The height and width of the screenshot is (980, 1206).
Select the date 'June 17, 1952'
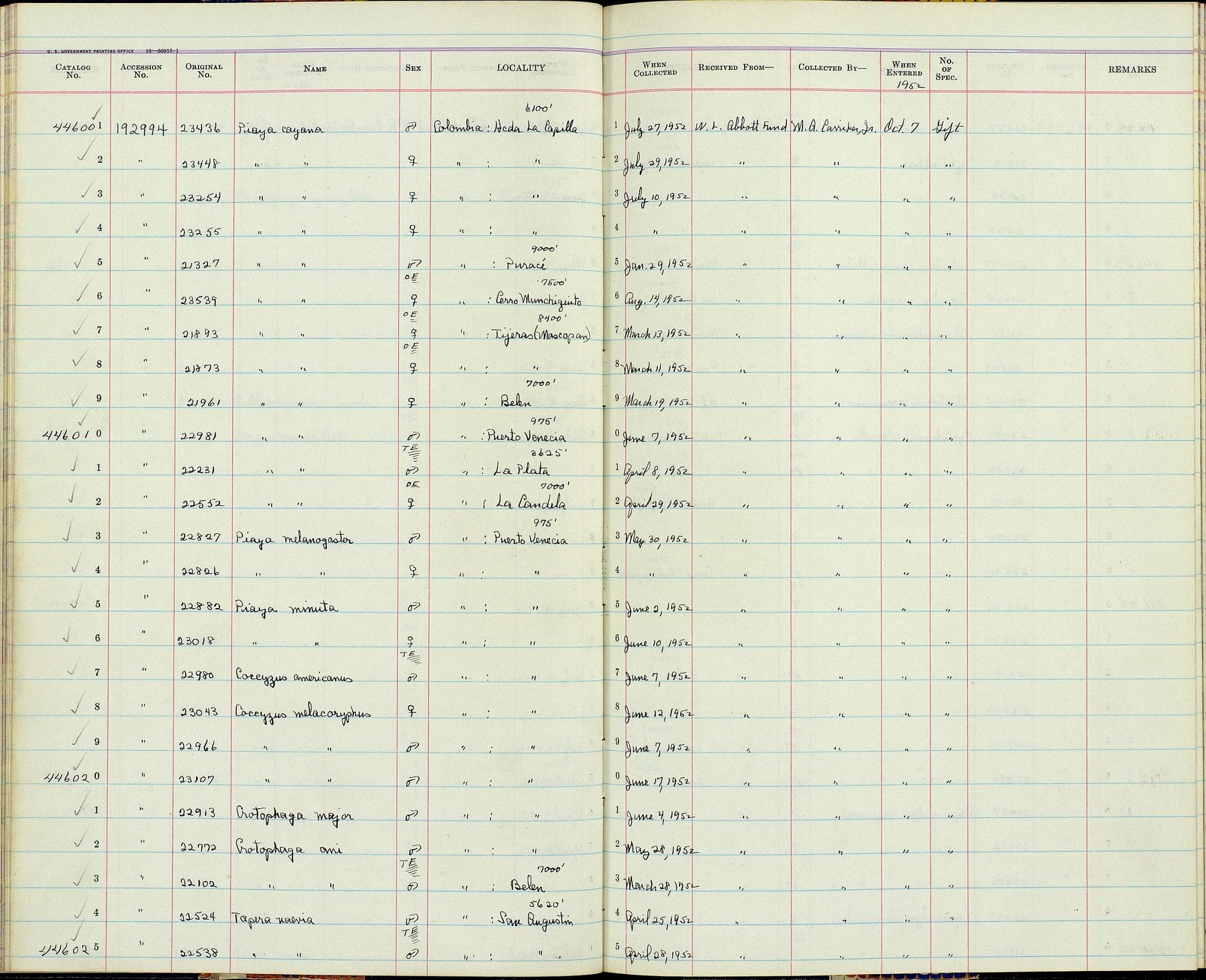659,782
